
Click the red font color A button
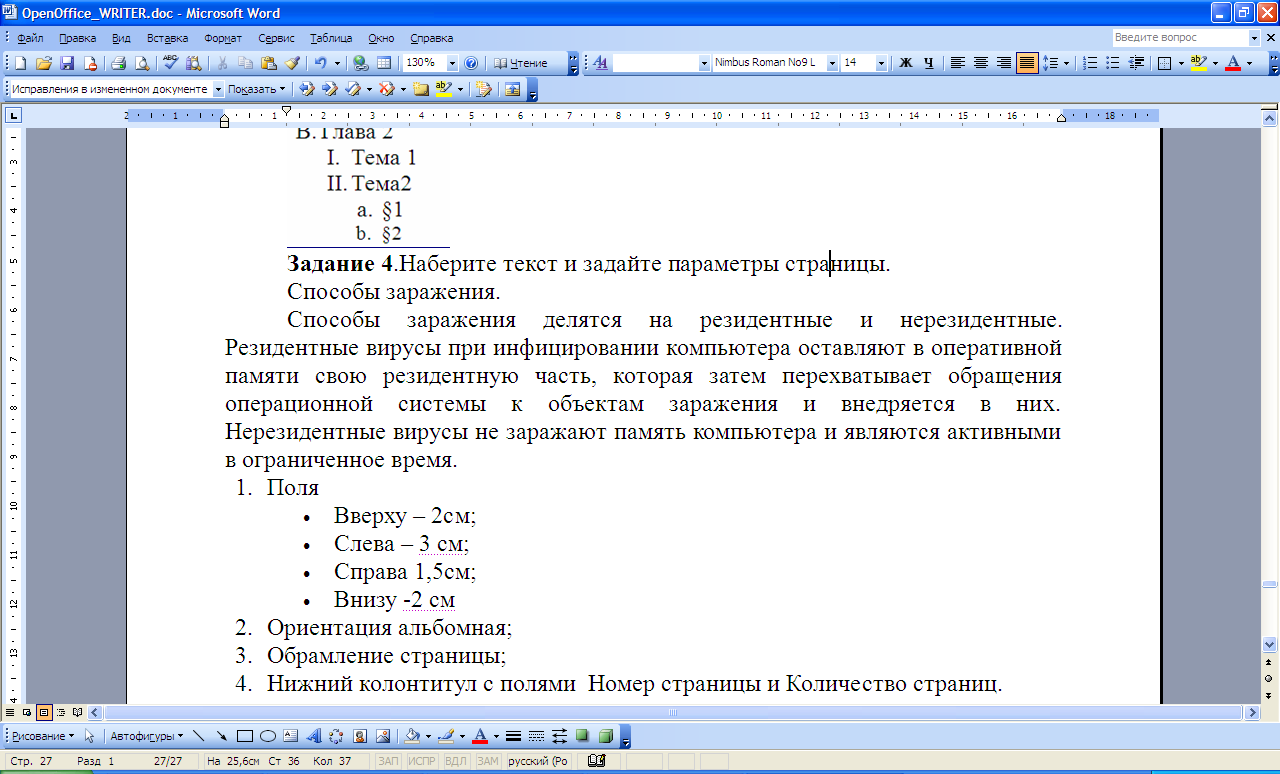point(1232,63)
